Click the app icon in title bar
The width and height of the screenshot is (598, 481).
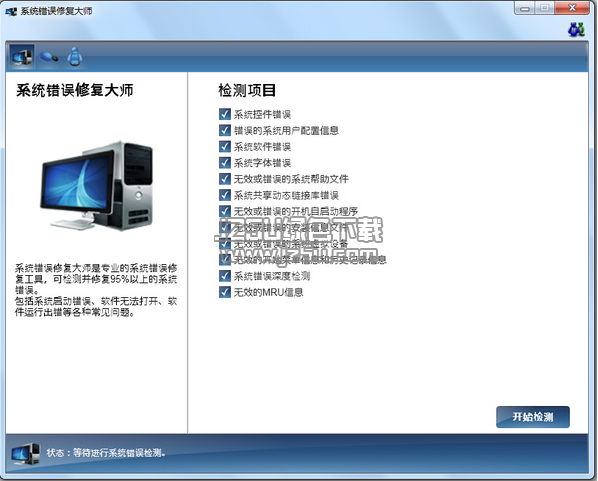click(11, 11)
